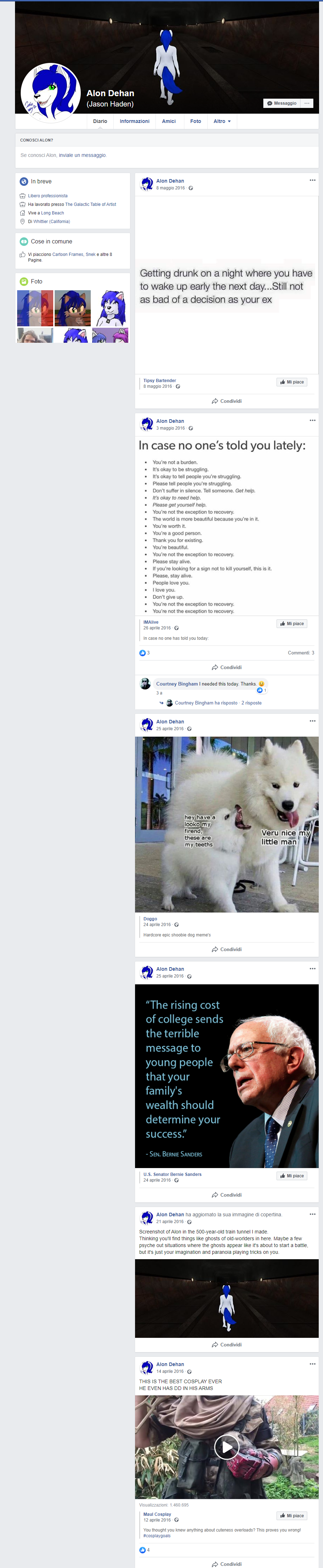Open the Long Beach link
The image size is (323, 1568).
pyautogui.click(x=52, y=213)
